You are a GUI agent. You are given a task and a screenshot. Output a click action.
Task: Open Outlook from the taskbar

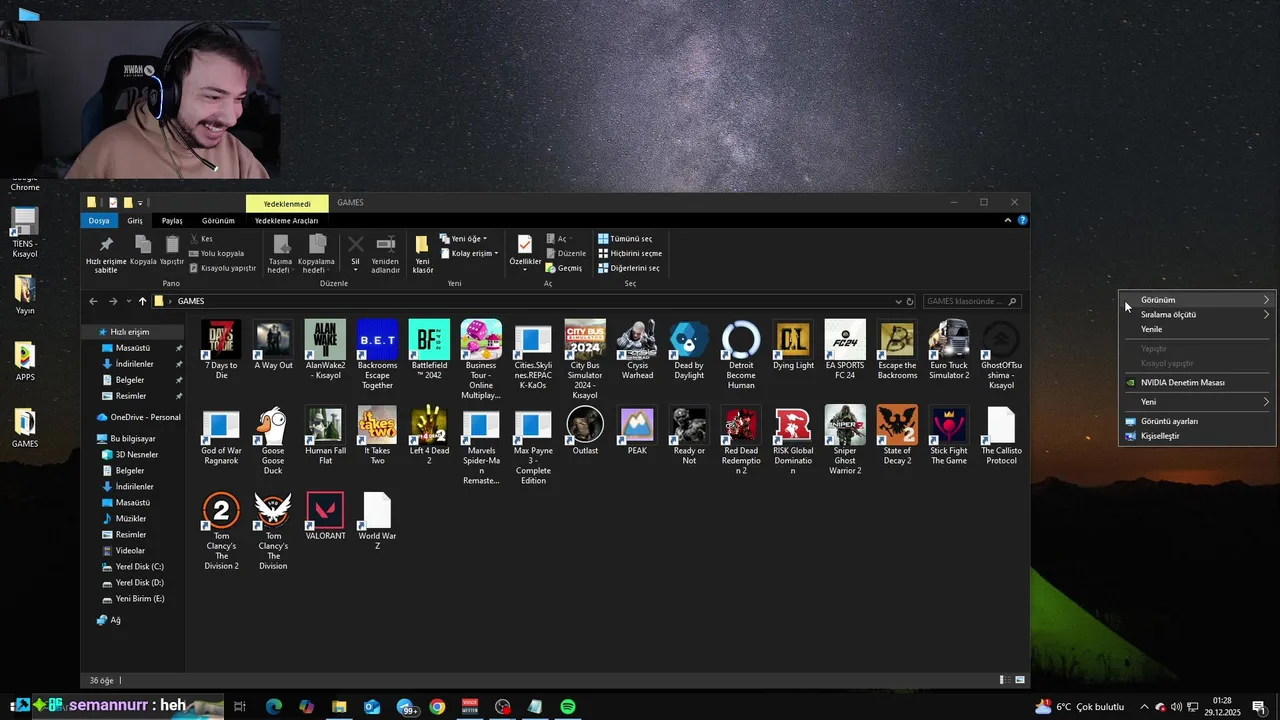[x=371, y=706]
